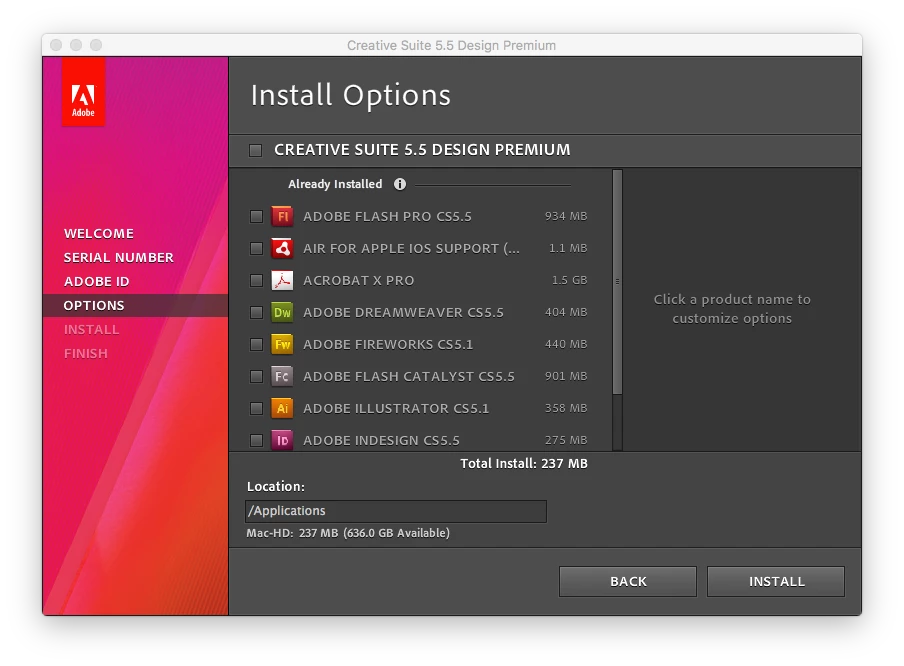Screen dimensions: 904x666
Task: Check the Adobe Flash Pro CS5.5 checkbox
Action: click(x=256, y=216)
